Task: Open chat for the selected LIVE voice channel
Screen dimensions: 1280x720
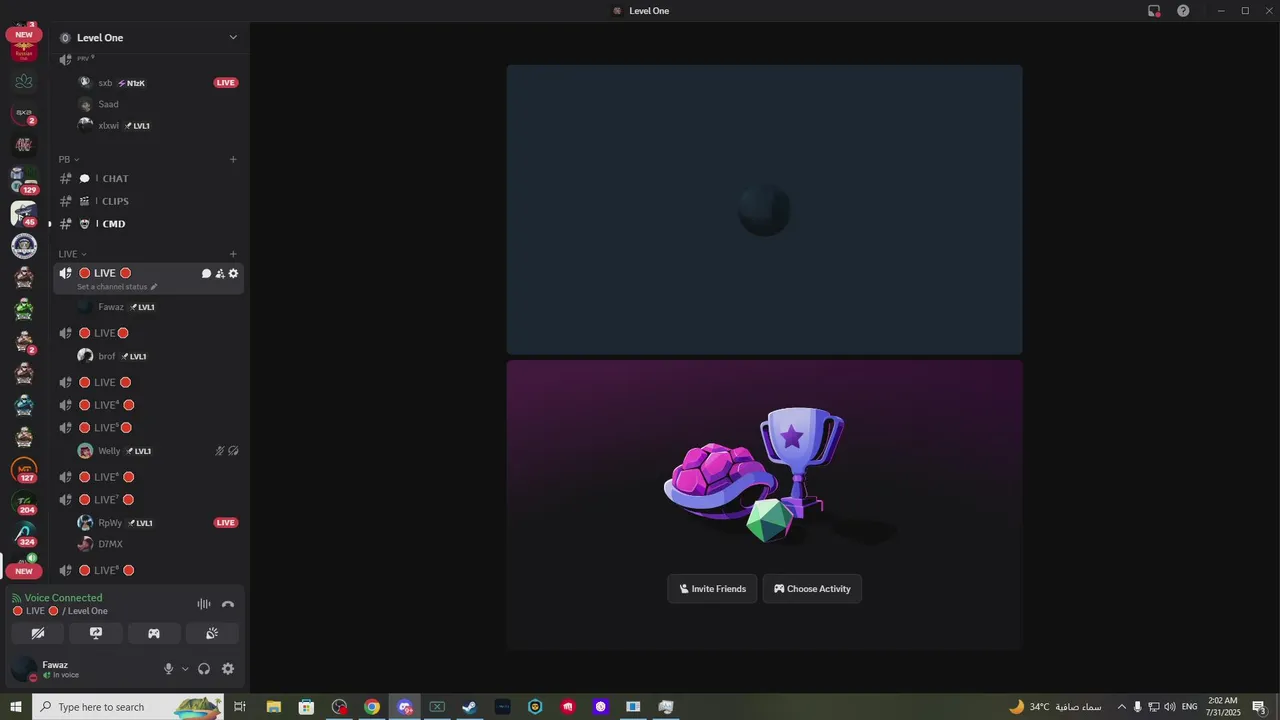Action: pos(206,273)
